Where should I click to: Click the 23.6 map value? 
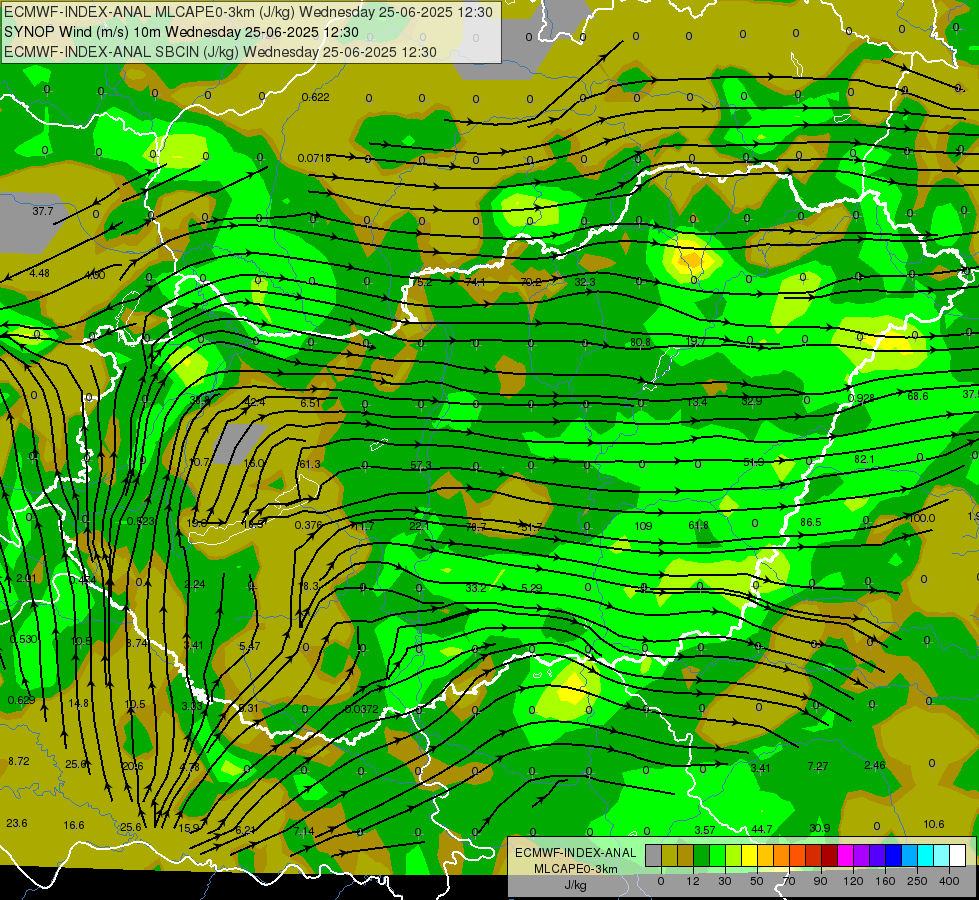click(17, 823)
